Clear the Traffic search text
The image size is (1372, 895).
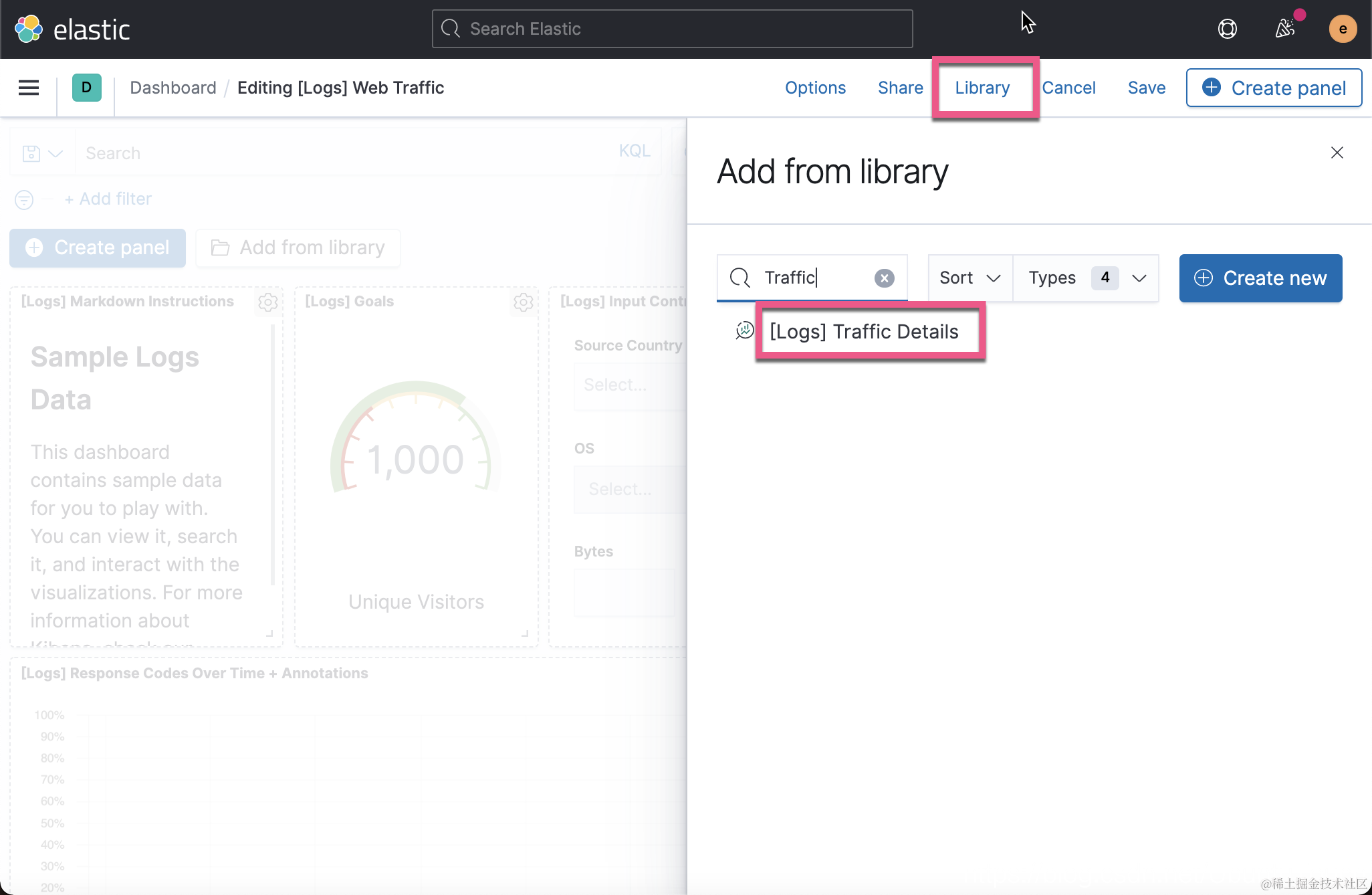pos(884,278)
